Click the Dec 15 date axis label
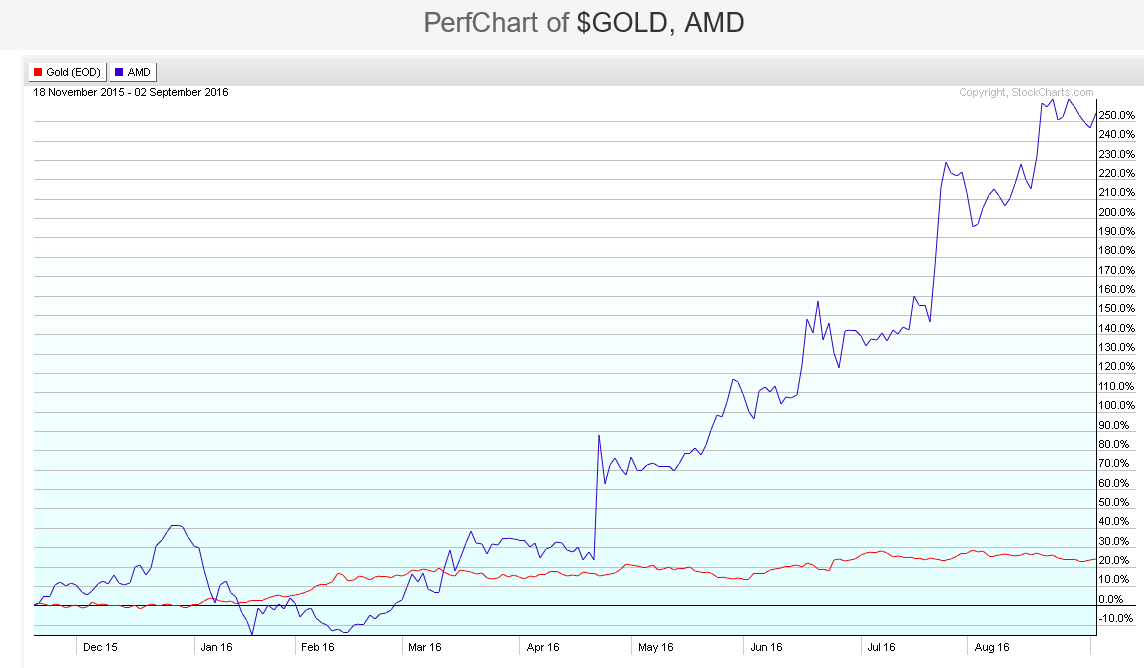Viewport: 1144px width, 668px height. [x=100, y=647]
